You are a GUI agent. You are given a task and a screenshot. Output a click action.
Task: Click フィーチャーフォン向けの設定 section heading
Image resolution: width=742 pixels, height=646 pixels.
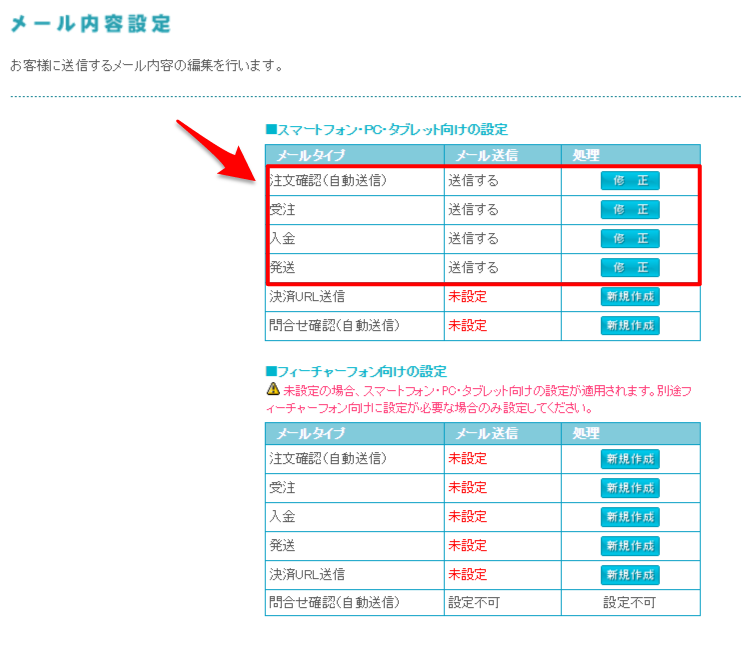pyautogui.click(x=356, y=372)
